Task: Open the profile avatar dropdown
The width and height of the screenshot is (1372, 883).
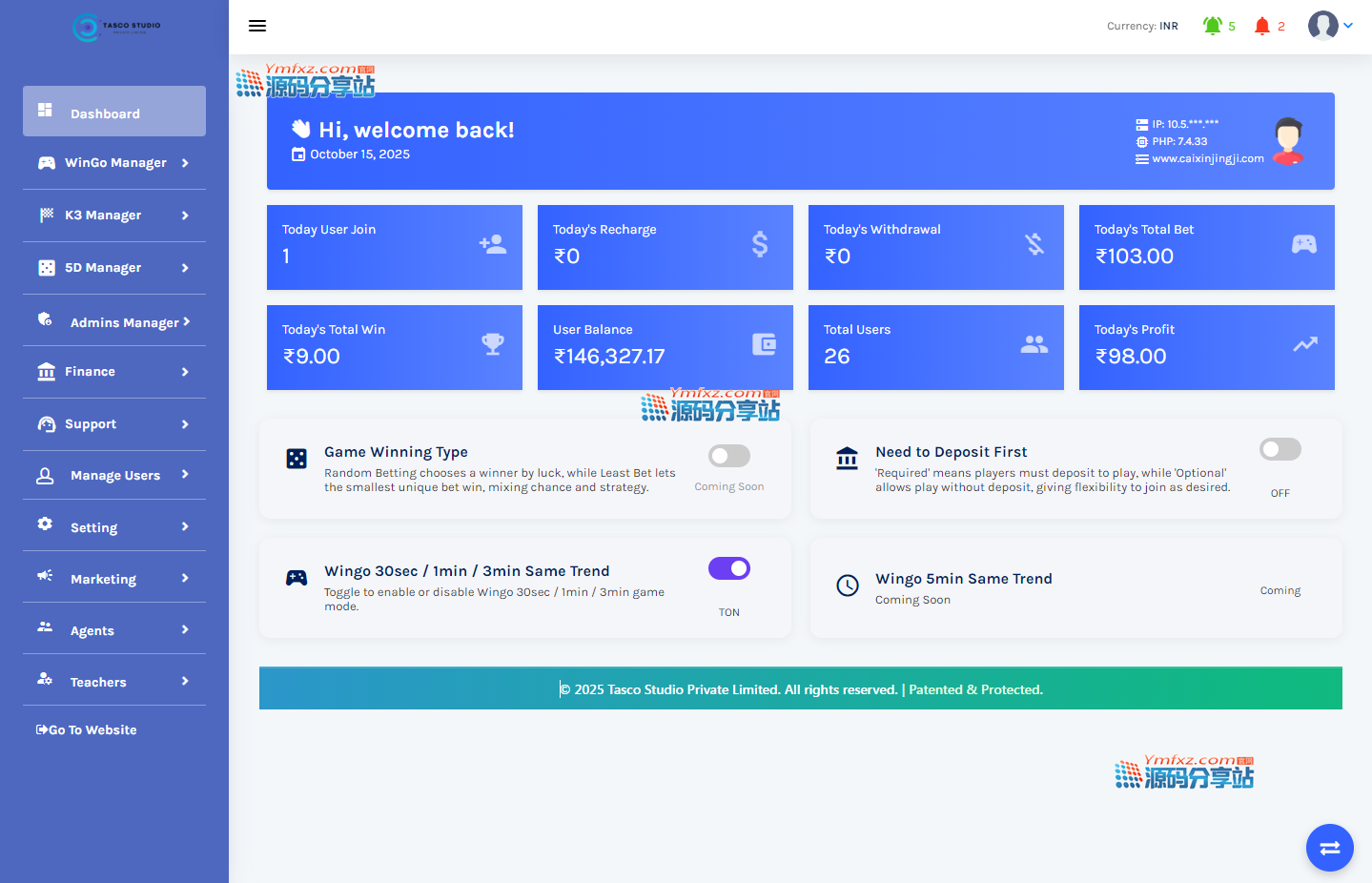Action: click(1329, 26)
